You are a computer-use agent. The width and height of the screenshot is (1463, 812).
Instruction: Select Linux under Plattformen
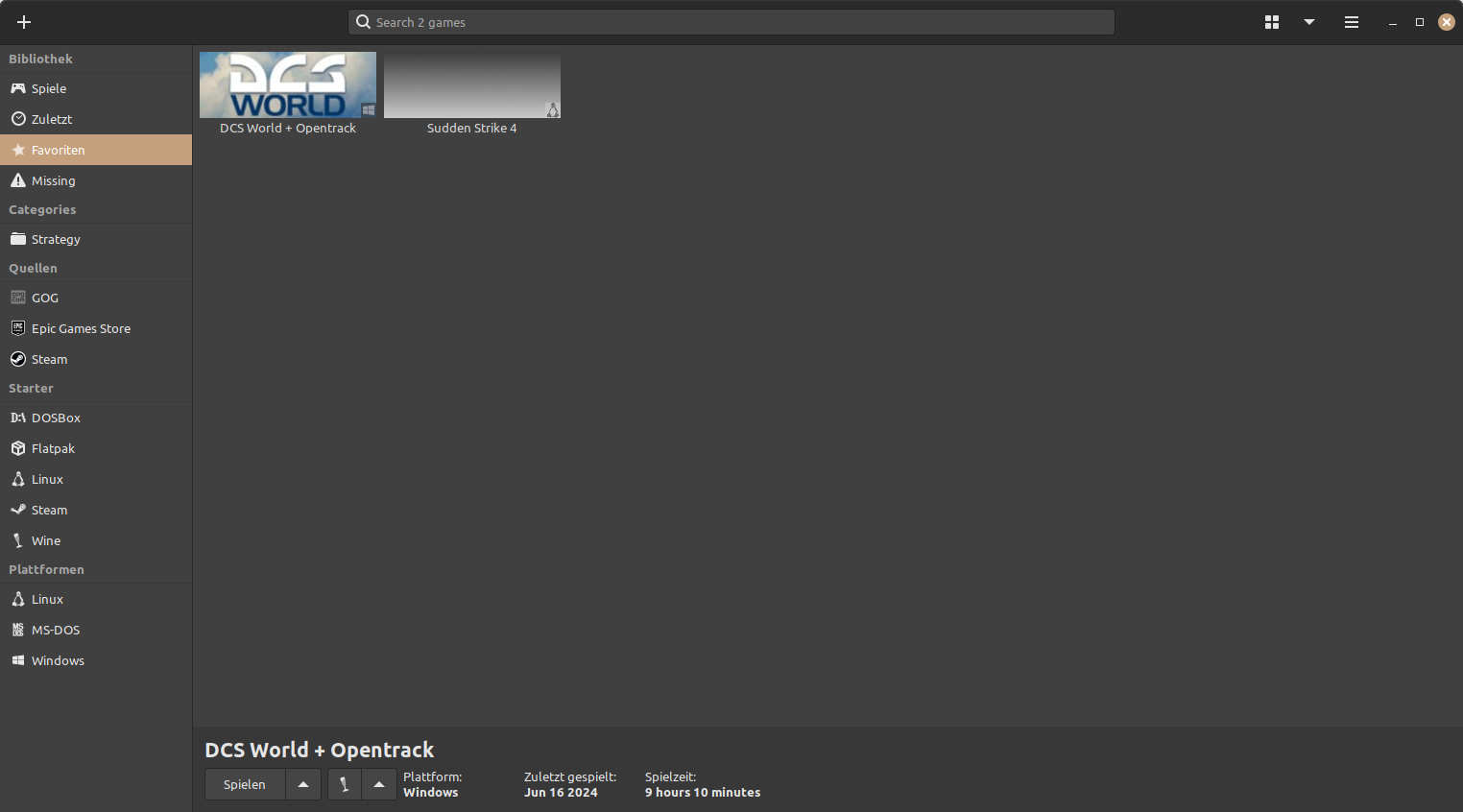(x=96, y=599)
